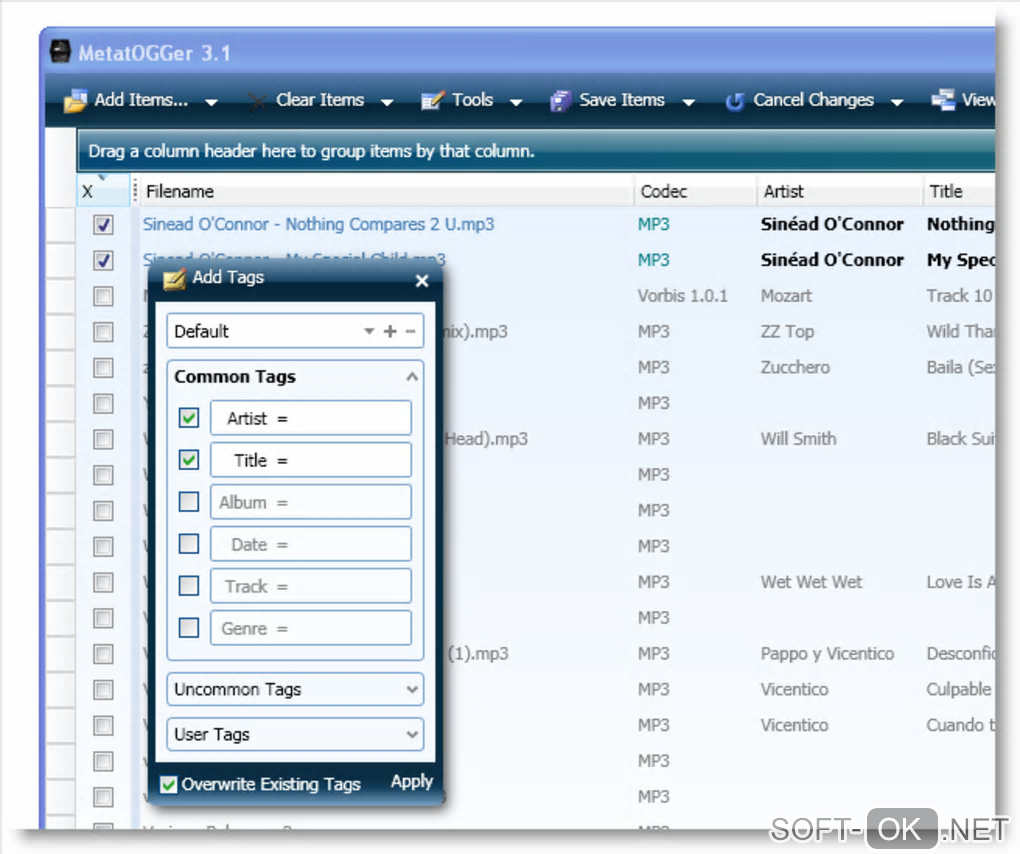Select file Sinead O'Connor - Nothing Compares 2 U.mp3
1020x854 pixels.
point(318,224)
